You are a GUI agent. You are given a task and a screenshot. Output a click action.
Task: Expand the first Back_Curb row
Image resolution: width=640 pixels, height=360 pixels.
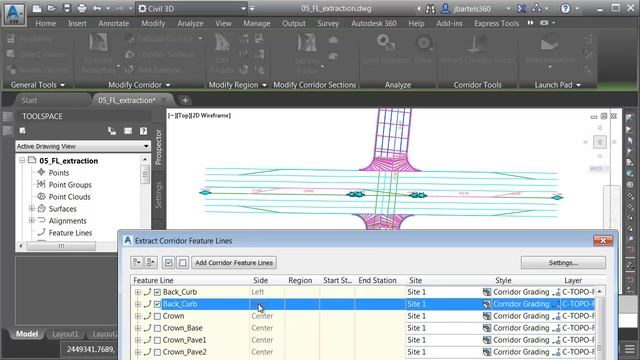click(138, 292)
